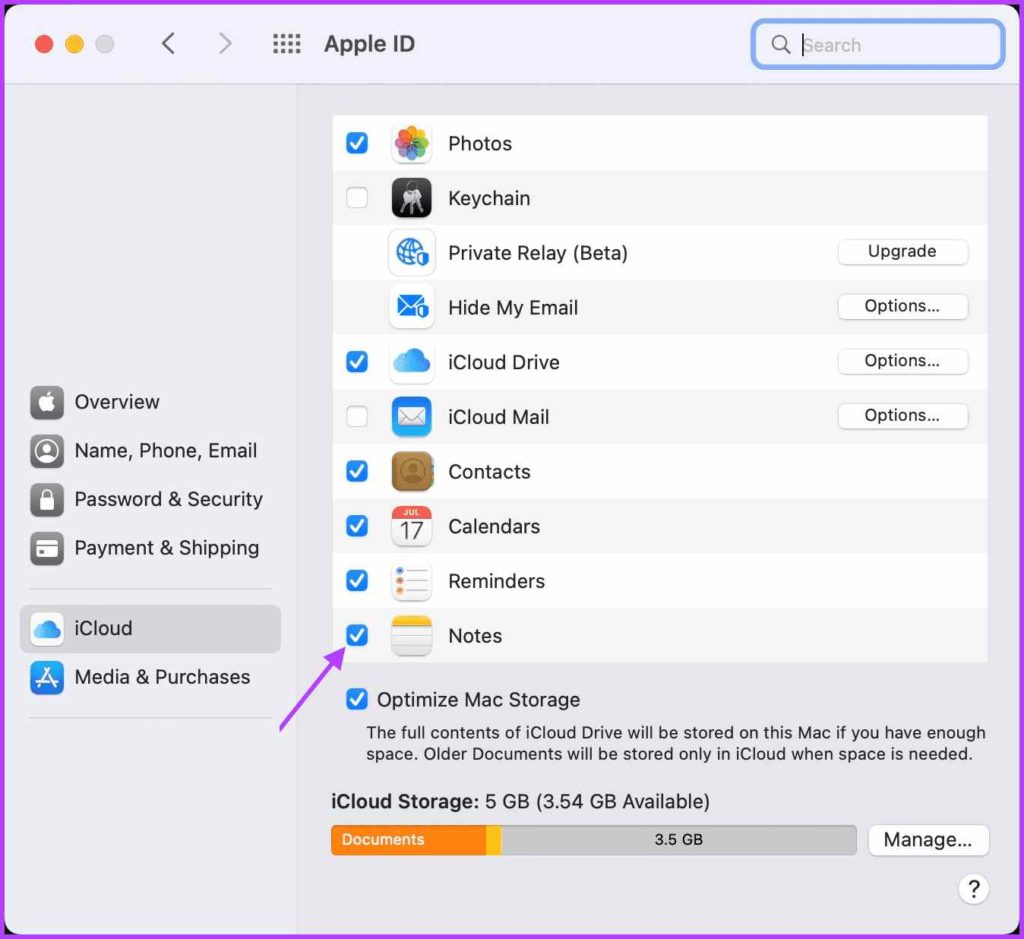
Task: Click the Documents segment in storage bar
Action: tap(409, 840)
